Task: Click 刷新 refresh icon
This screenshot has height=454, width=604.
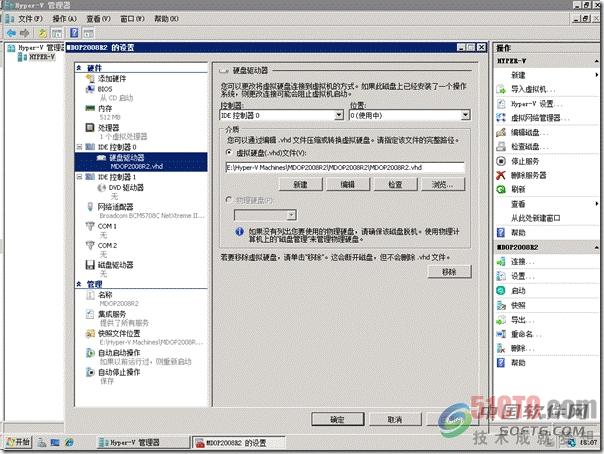Action: (x=501, y=189)
